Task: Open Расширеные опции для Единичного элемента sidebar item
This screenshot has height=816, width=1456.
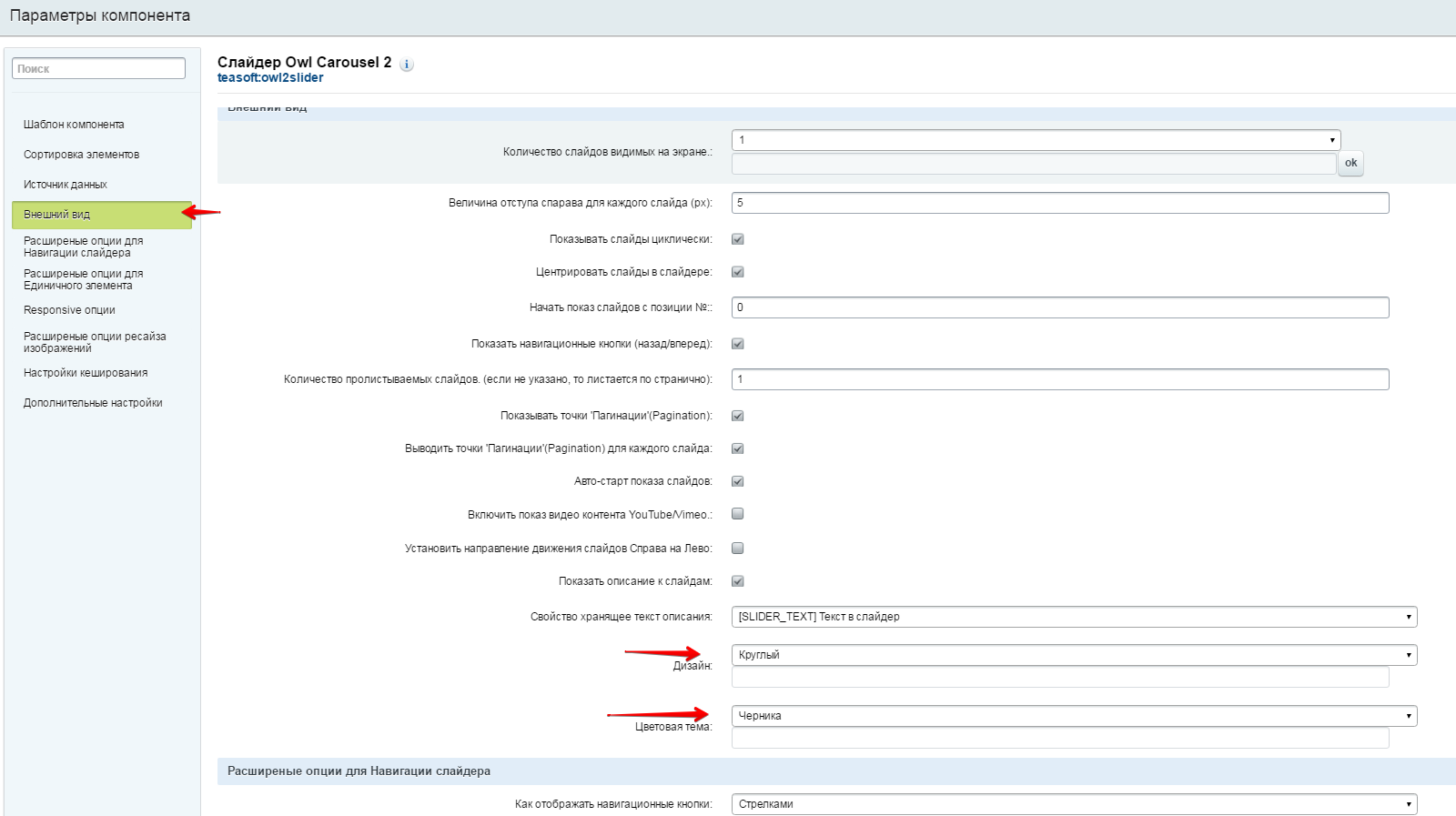Action: 83,279
